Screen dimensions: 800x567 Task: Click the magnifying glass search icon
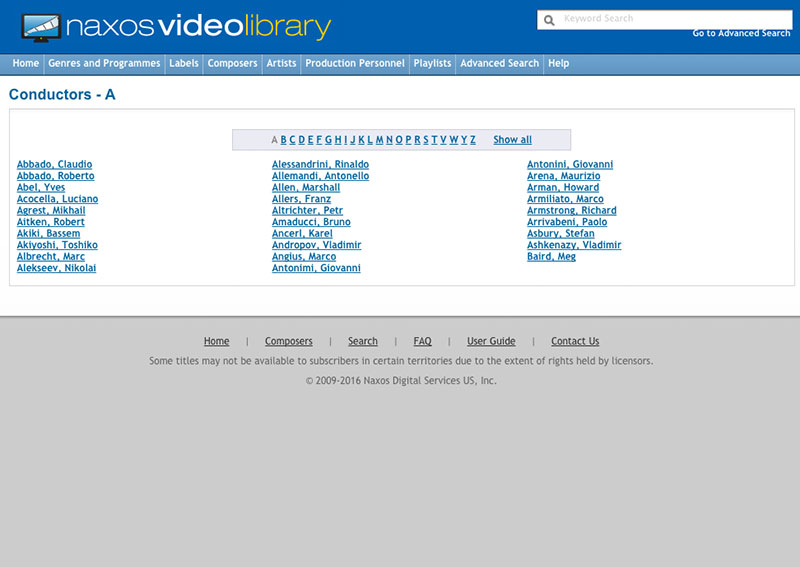click(x=549, y=19)
